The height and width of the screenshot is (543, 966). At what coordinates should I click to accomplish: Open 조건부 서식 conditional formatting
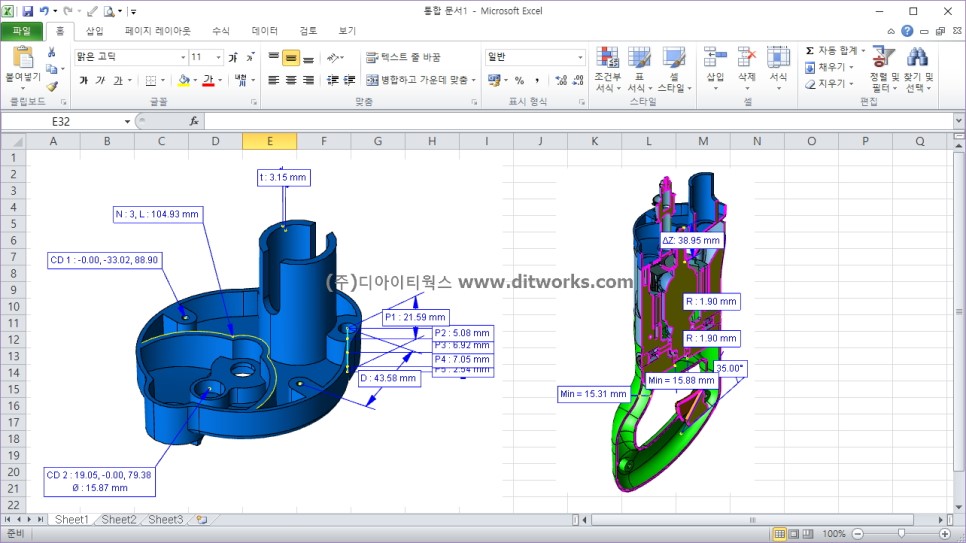click(x=607, y=69)
